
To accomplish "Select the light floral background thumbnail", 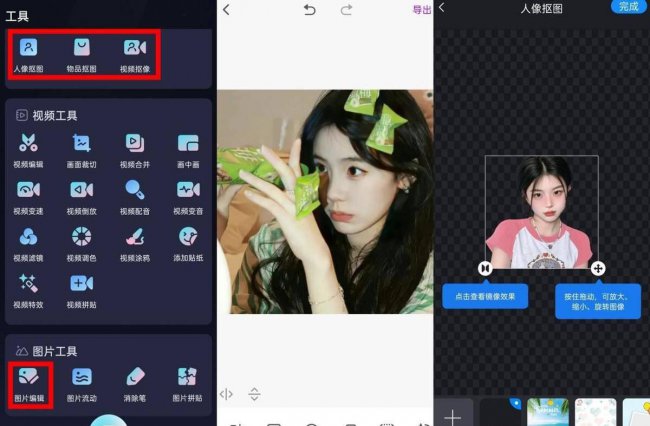I will [595, 412].
